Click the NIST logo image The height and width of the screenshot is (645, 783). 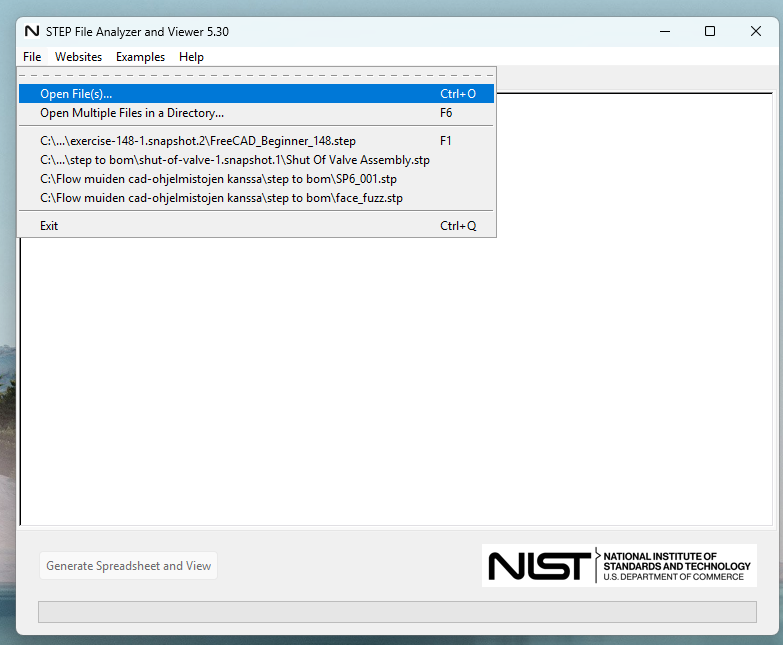(x=619, y=566)
